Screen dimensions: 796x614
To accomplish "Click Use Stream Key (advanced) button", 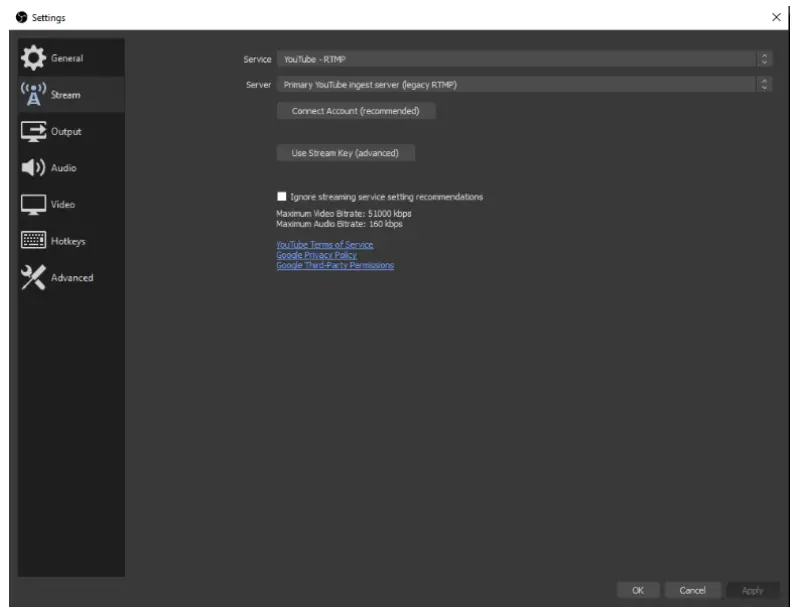I will click(345, 153).
